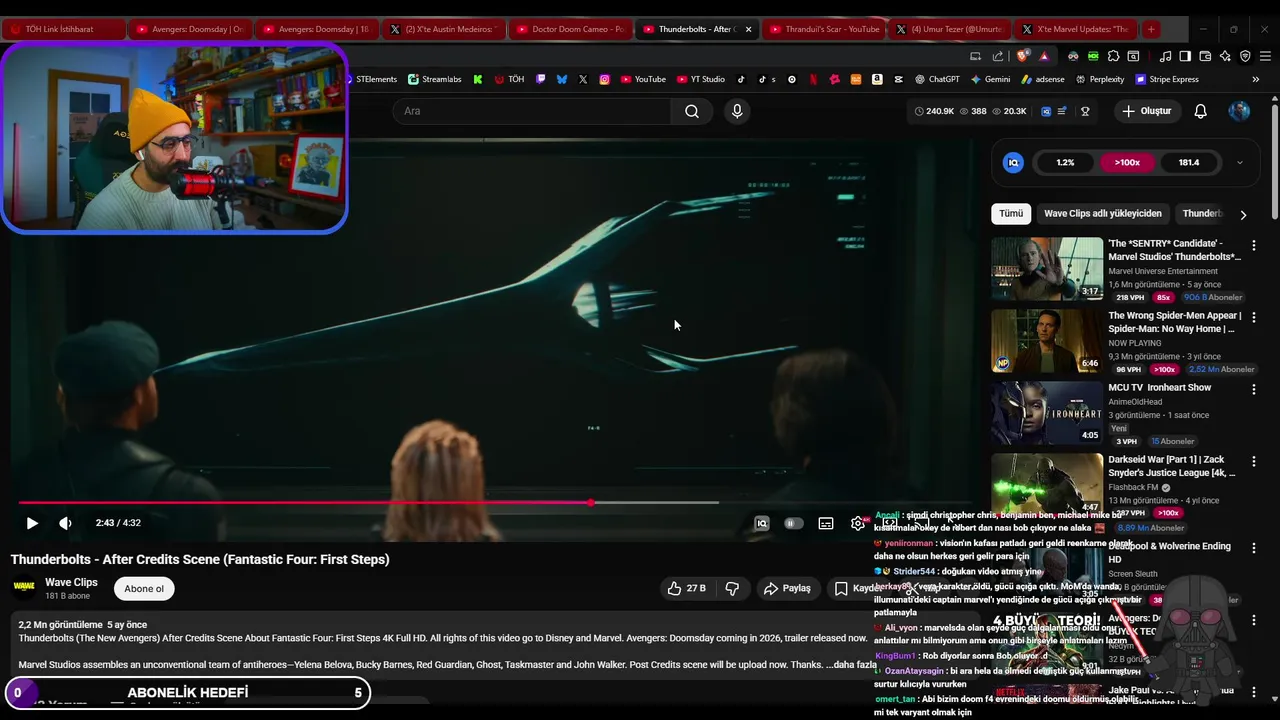This screenshot has width=1280, height=720.
Task: Click the Brave Shields lion icon
Action: click(1021, 56)
